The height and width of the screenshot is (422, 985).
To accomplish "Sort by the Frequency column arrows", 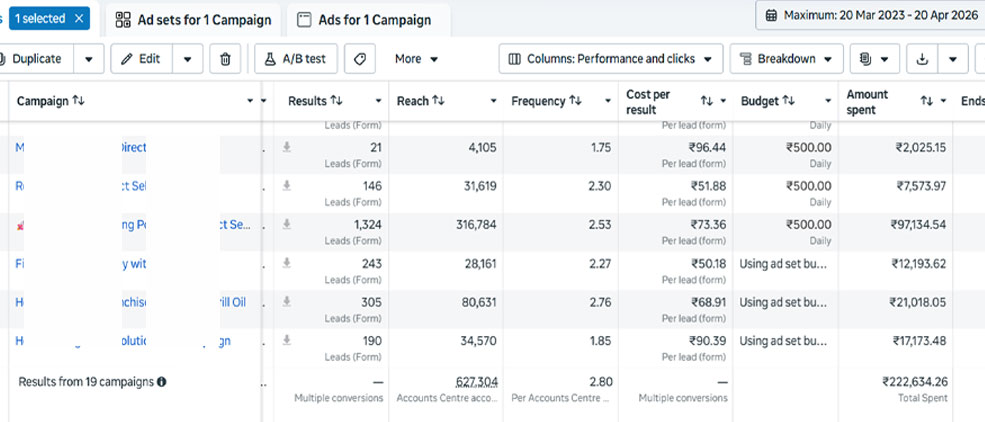I will [x=575, y=101].
